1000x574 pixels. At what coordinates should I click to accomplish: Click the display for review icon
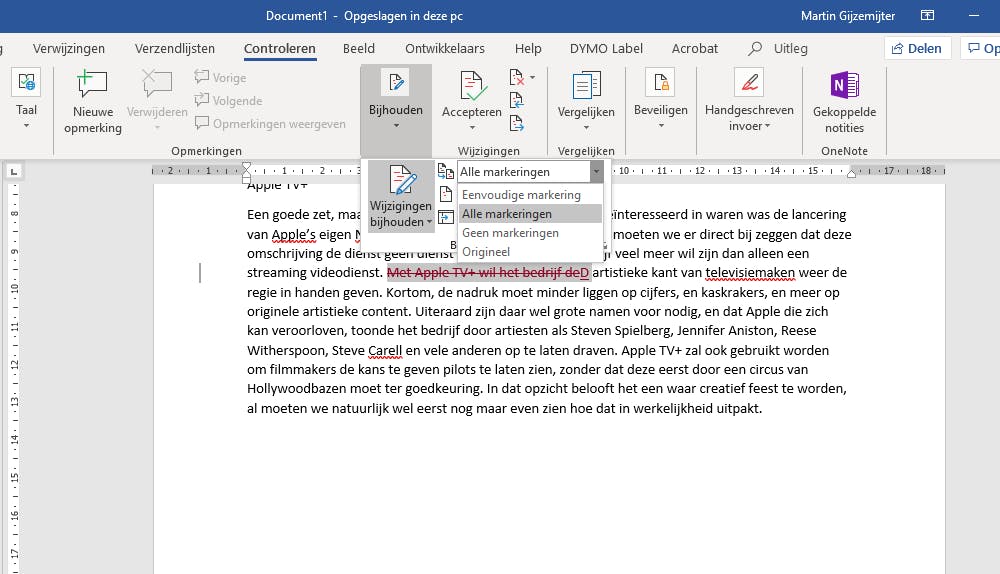(x=446, y=172)
